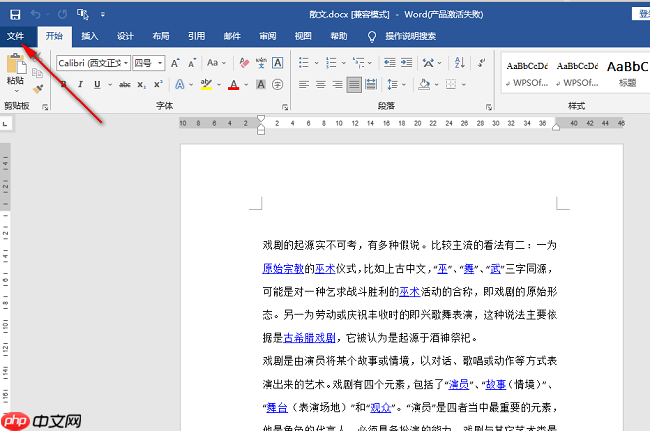
Task: Increase font size with the grow-font icon
Action: pos(175,63)
